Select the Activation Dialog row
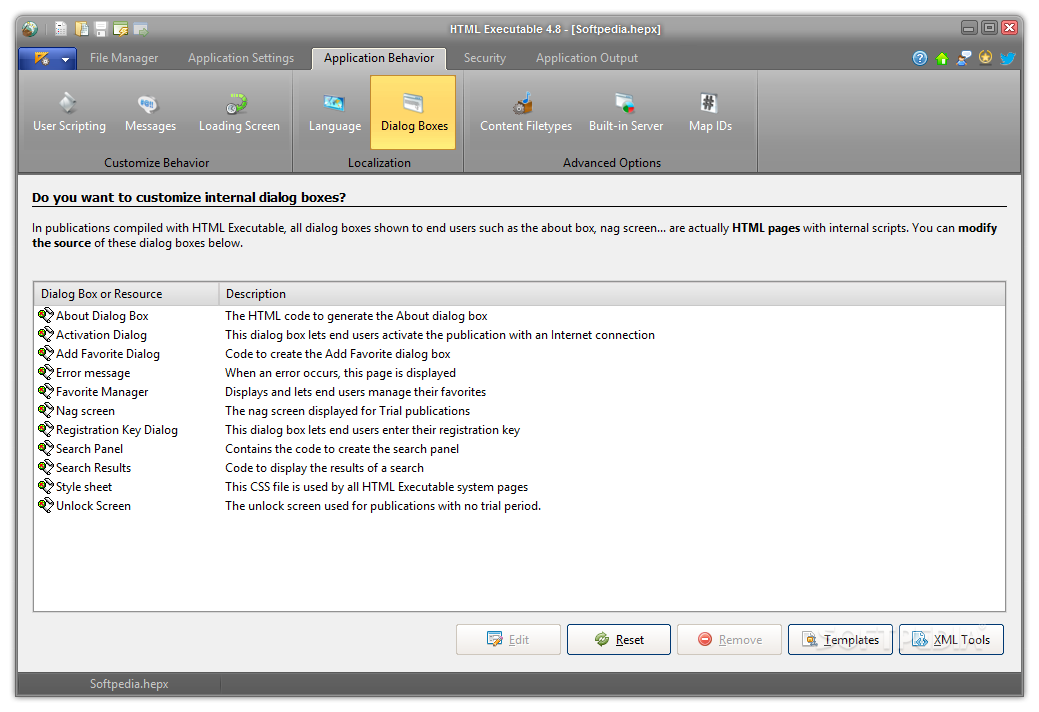This screenshot has width=1039, height=712. [519, 334]
